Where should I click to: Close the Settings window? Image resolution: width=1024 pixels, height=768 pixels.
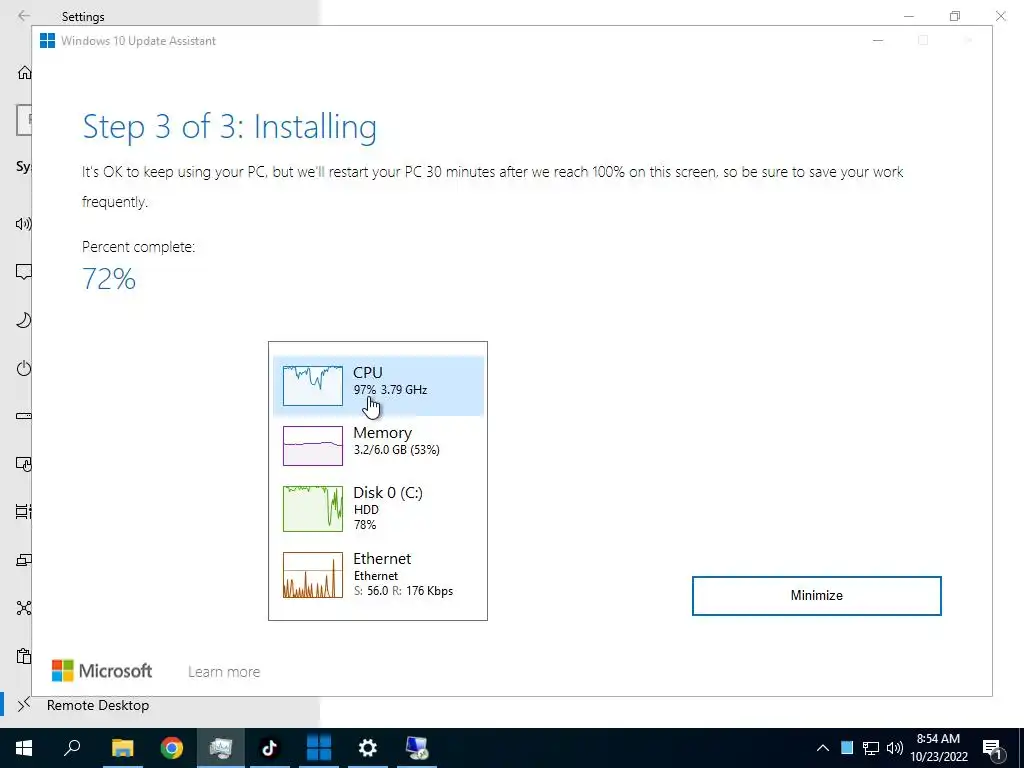click(1000, 16)
